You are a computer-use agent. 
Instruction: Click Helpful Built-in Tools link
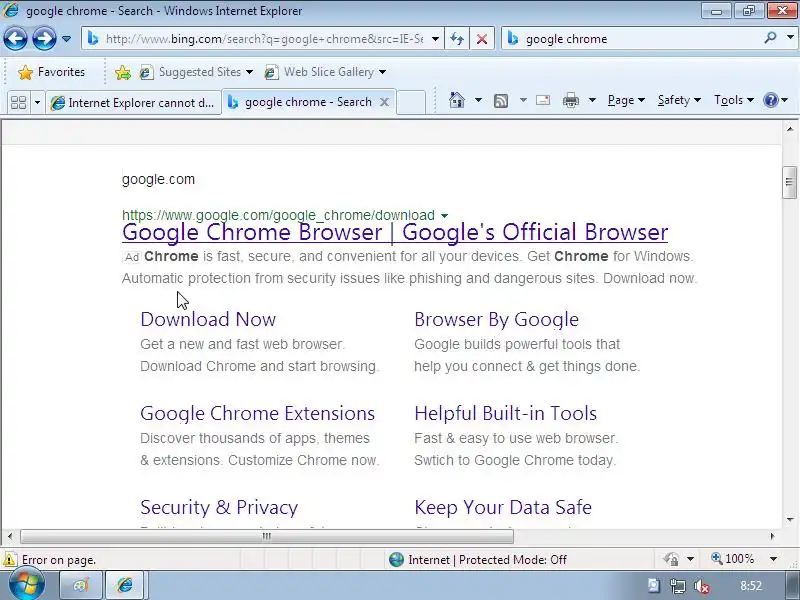[506, 413]
